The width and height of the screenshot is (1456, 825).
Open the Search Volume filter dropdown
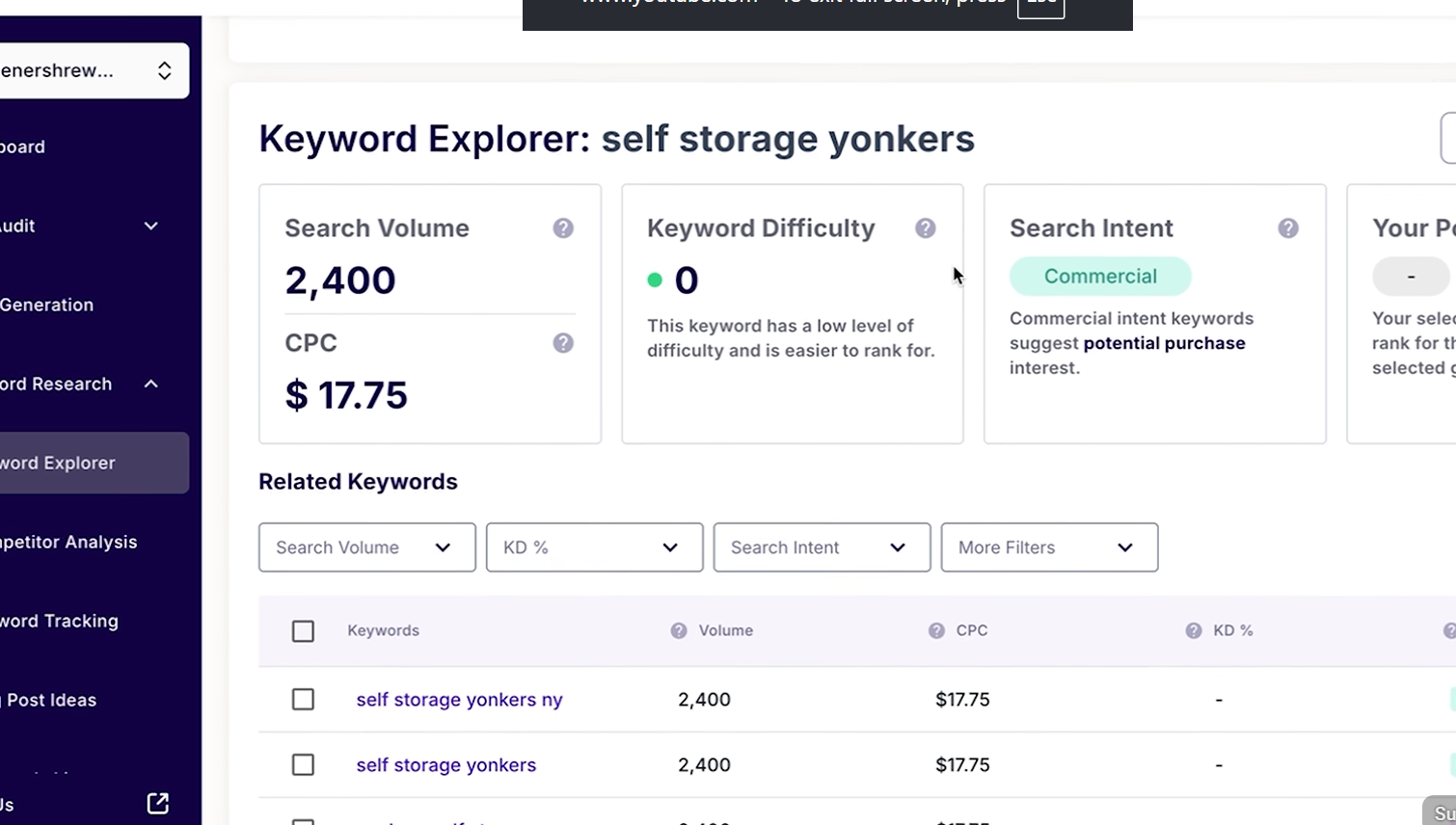[366, 546]
